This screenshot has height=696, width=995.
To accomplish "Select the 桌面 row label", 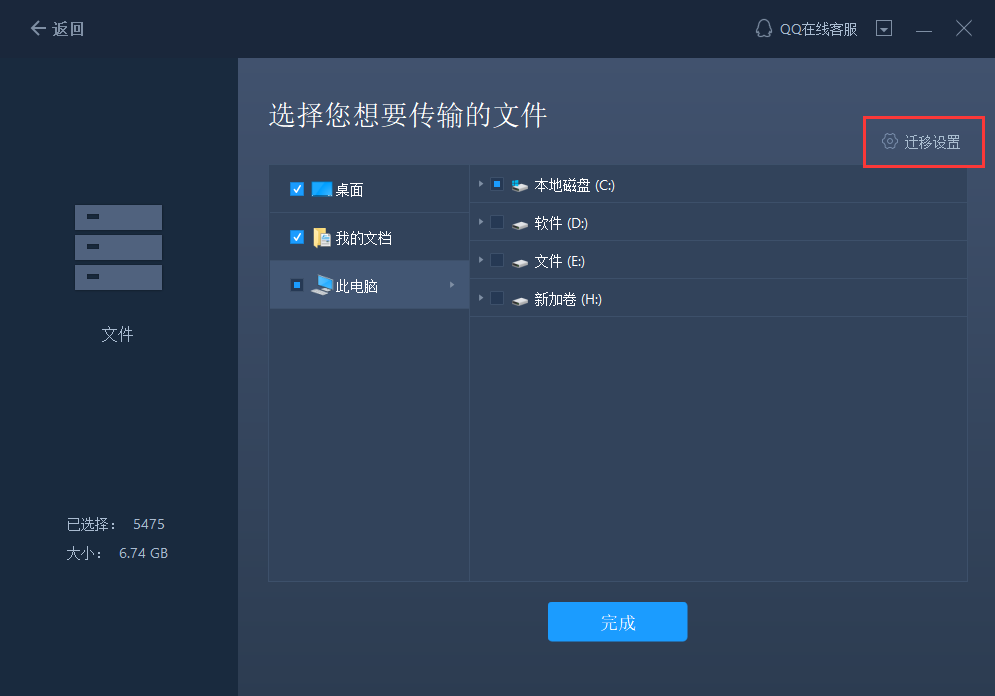I will (x=349, y=190).
